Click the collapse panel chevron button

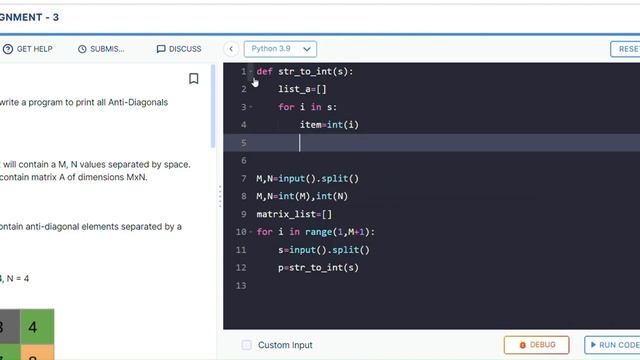point(231,49)
